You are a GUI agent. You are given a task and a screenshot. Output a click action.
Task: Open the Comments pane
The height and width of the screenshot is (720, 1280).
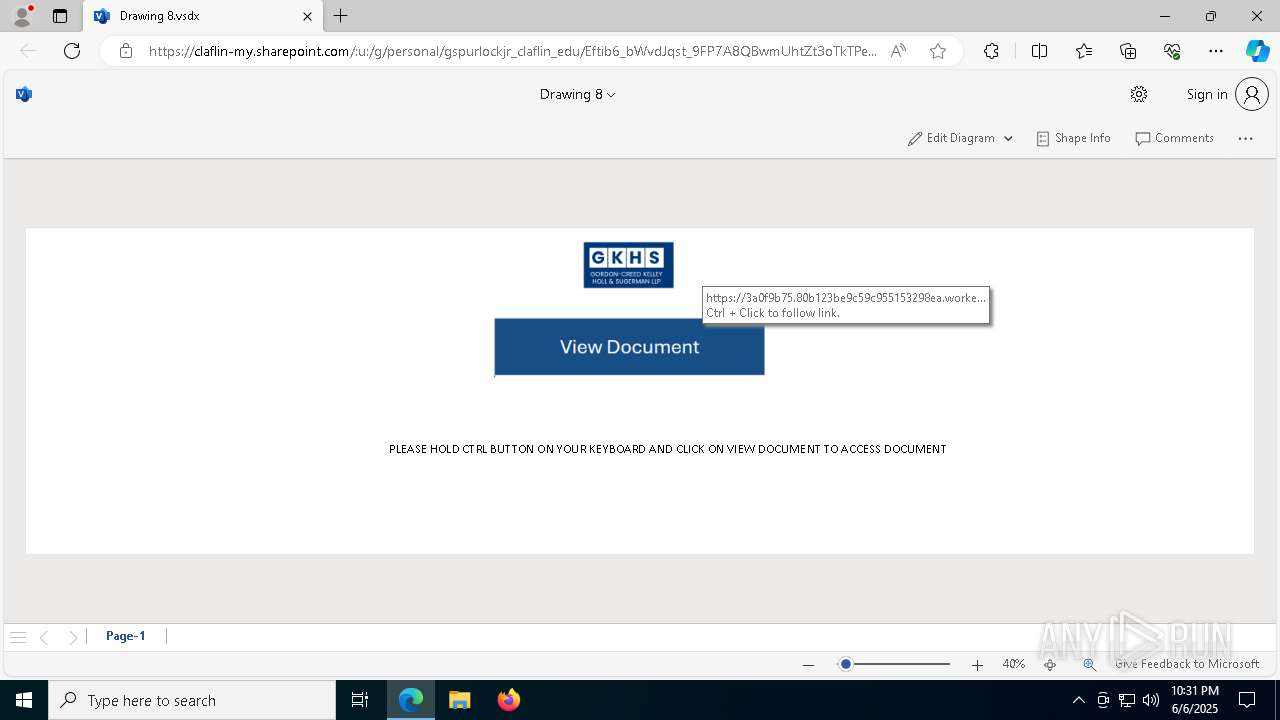pyautogui.click(x=1174, y=138)
